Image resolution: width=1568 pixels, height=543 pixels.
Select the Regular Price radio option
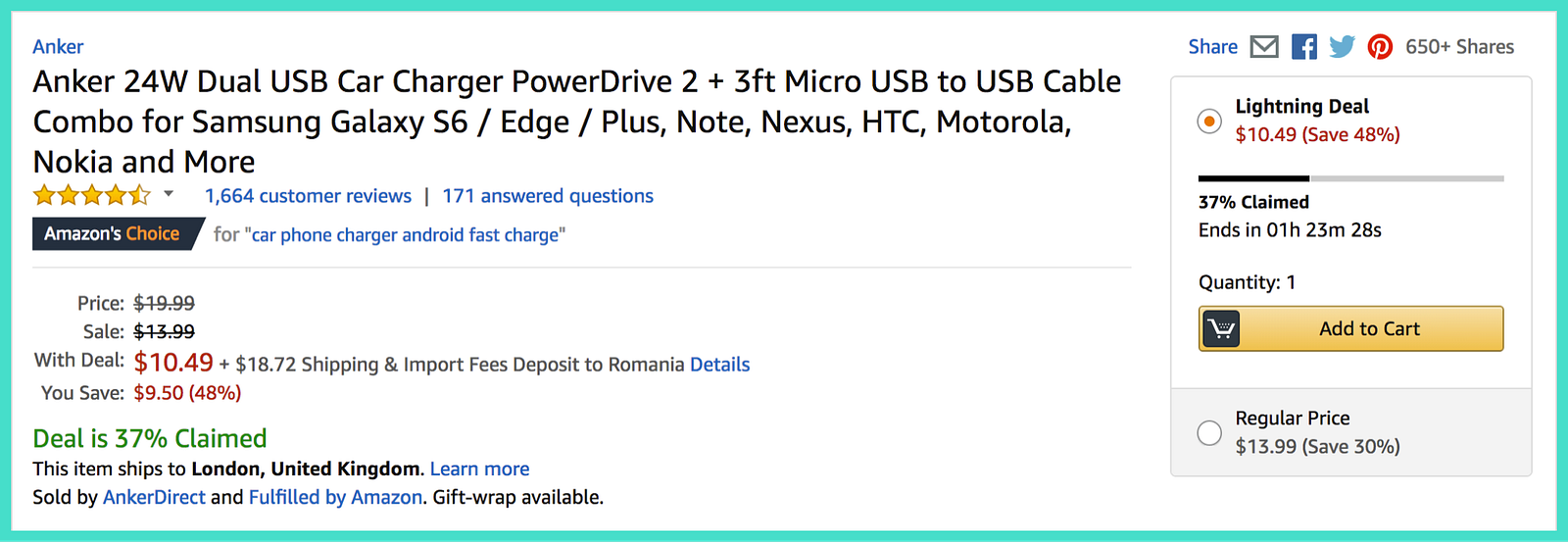1209,432
